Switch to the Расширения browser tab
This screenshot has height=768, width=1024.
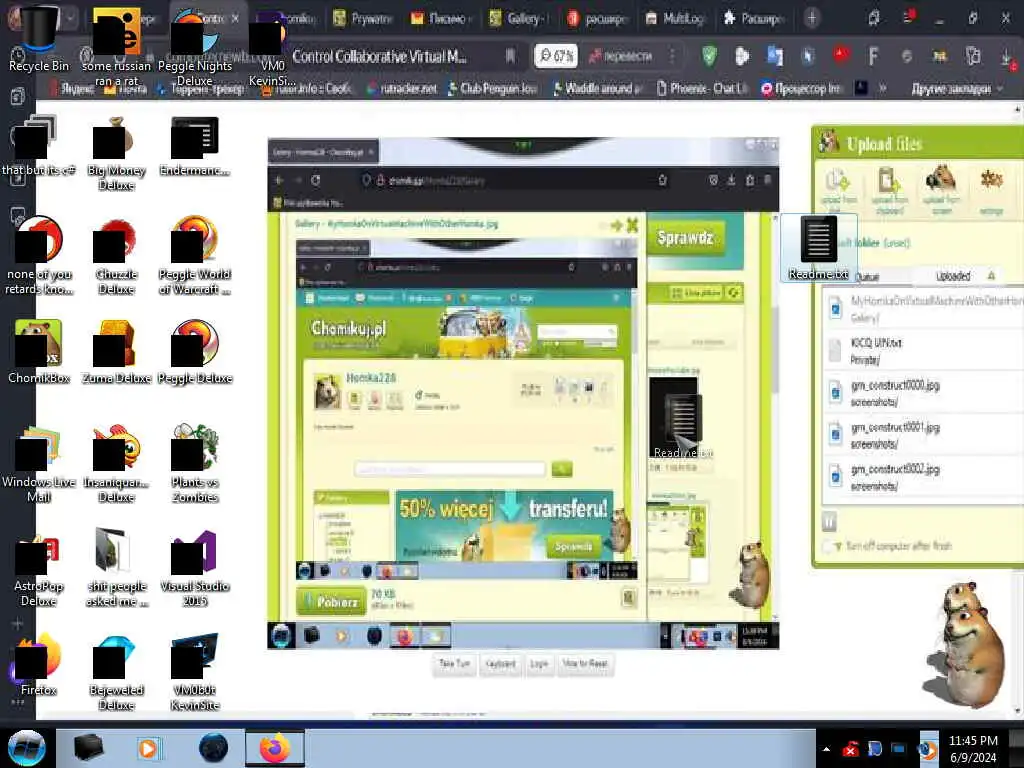(754, 18)
